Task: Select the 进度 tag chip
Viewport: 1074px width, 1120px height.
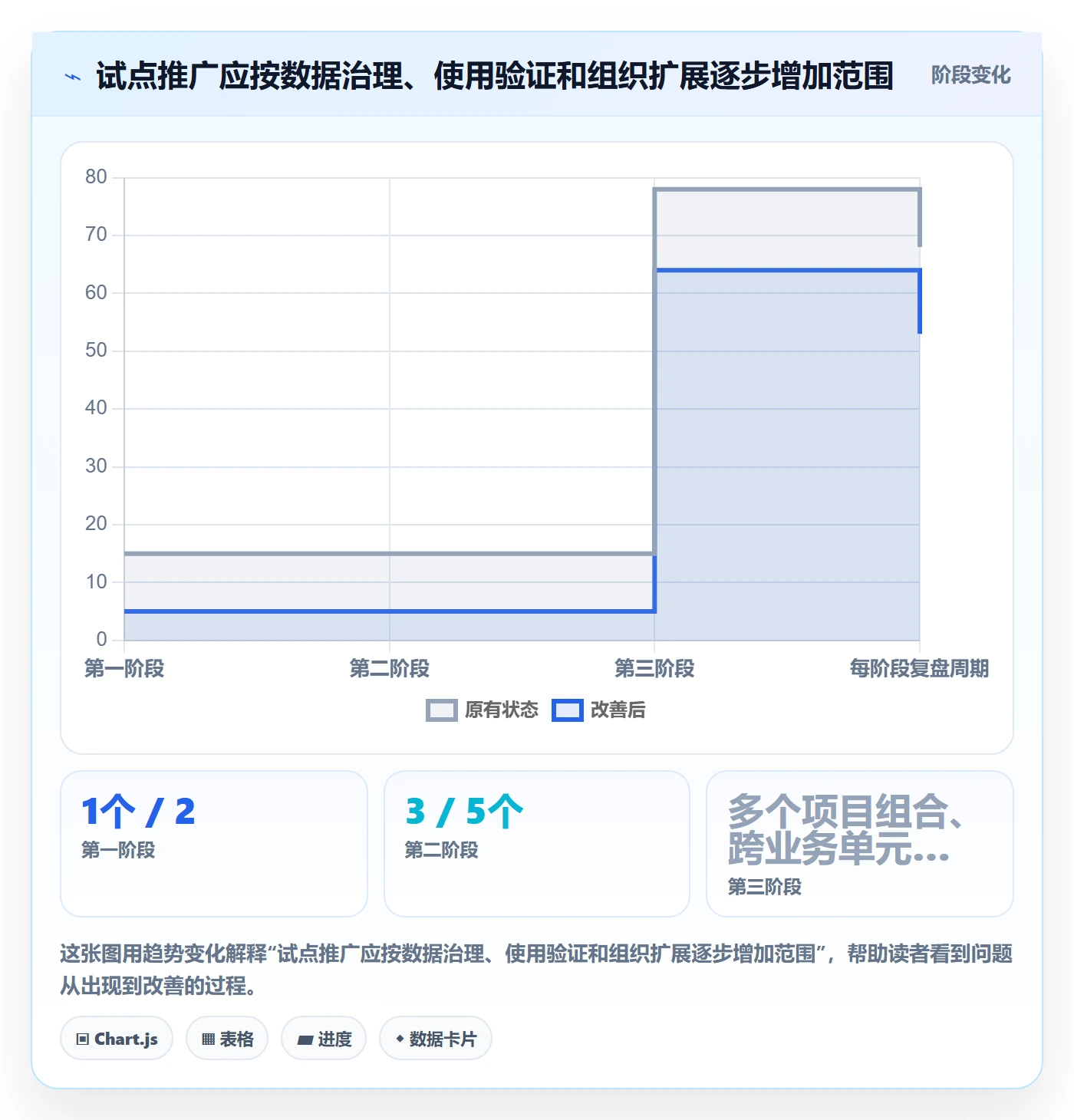Action: click(324, 1039)
